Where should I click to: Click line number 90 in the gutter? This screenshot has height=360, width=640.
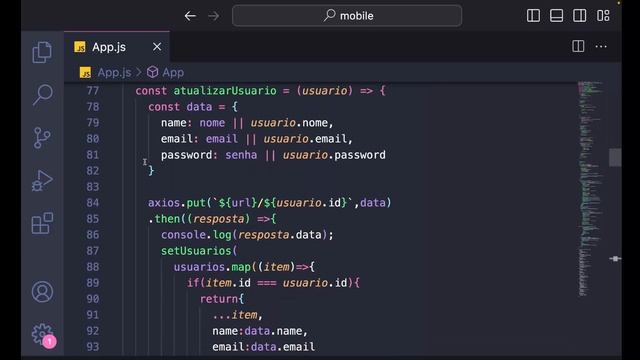point(93,299)
